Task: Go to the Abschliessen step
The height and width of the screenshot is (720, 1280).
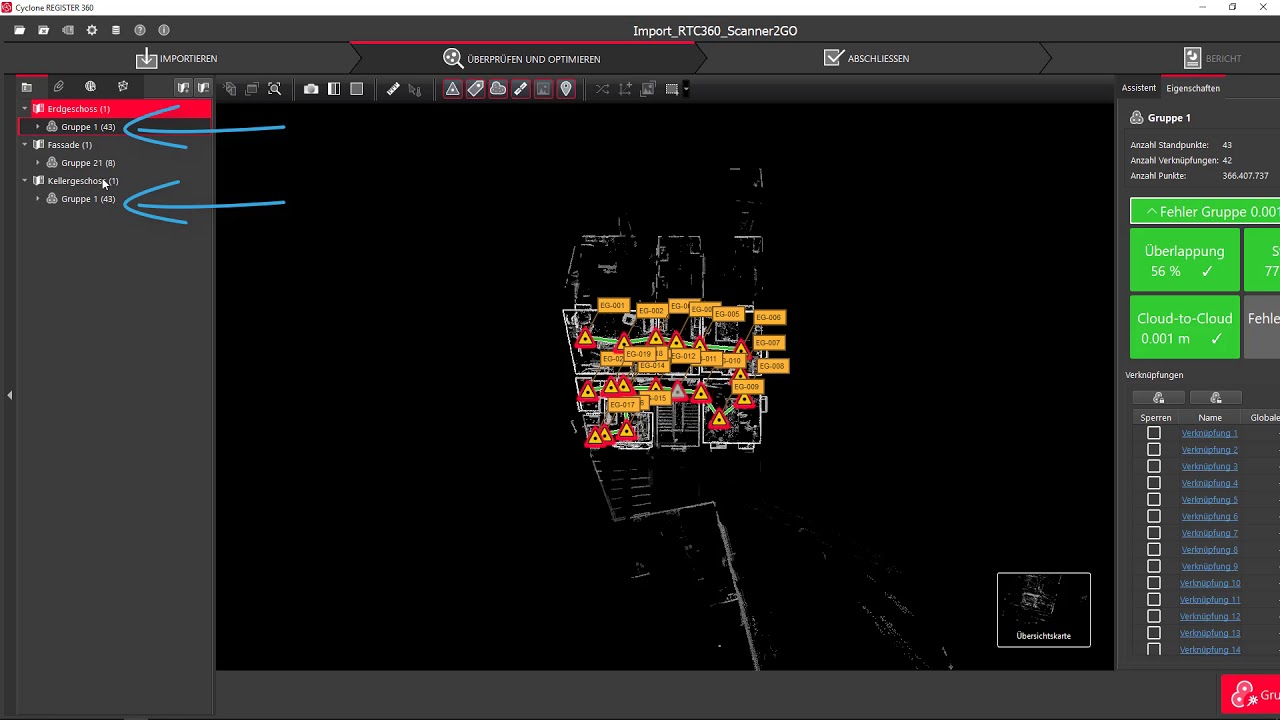Action: pyautogui.click(x=867, y=58)
